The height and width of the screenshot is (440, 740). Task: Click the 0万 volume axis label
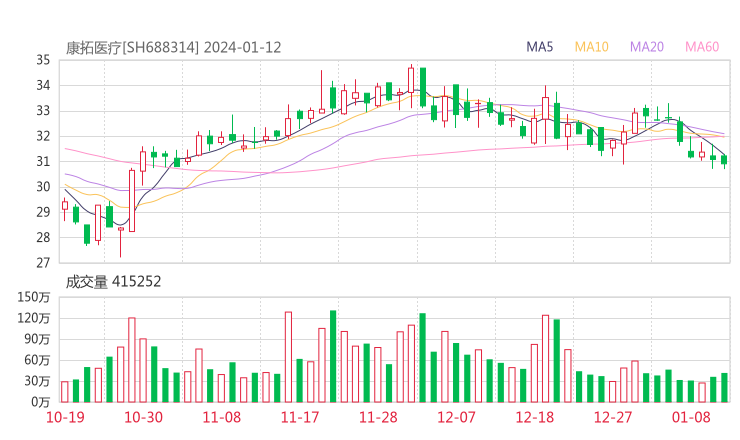coord(41,402)
